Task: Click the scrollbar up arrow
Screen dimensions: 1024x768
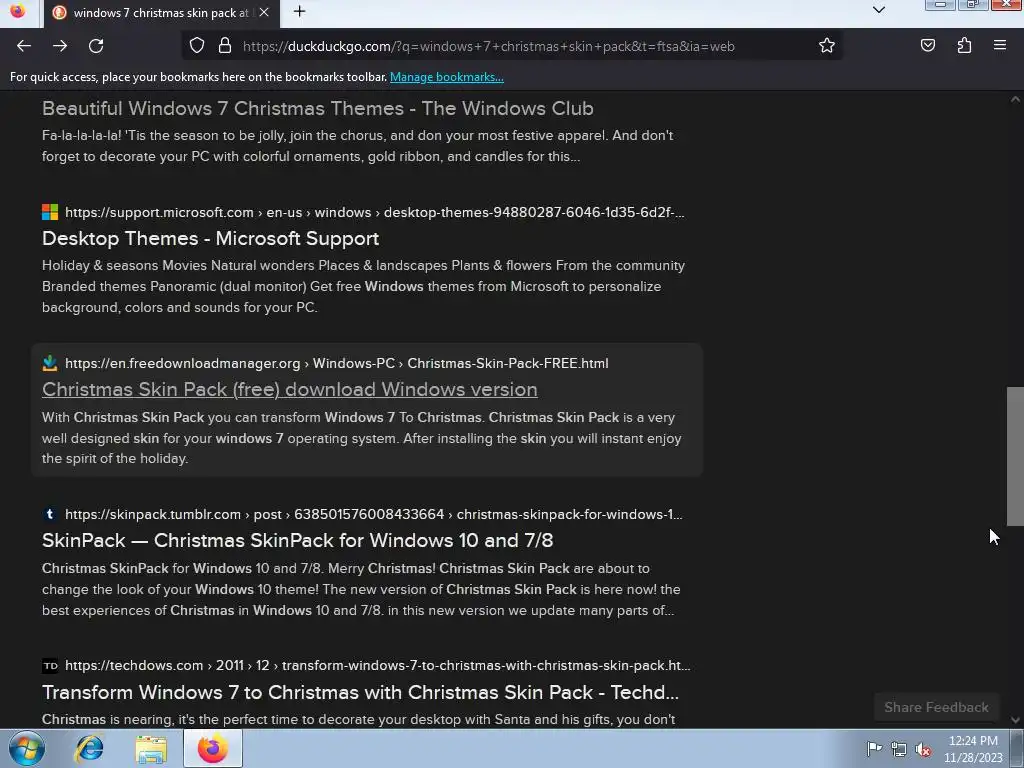Action: (1015, 99)
